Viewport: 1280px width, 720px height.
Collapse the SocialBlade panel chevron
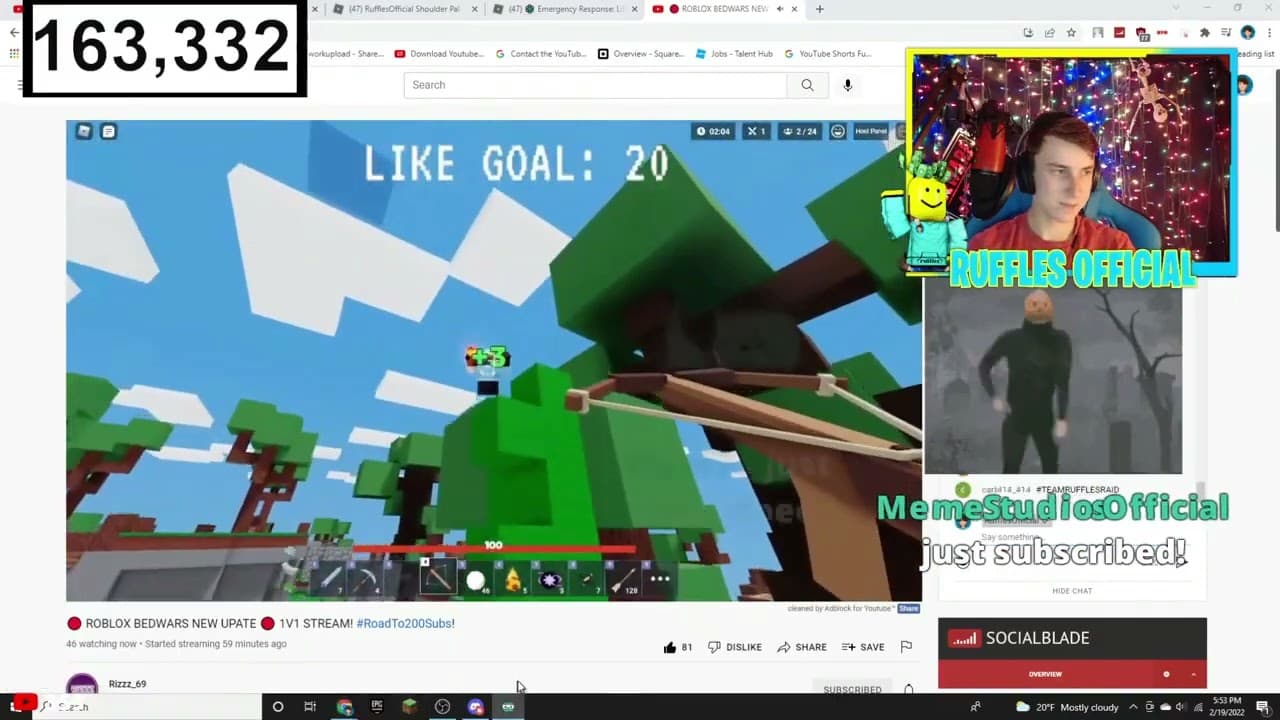[1193, 674]
